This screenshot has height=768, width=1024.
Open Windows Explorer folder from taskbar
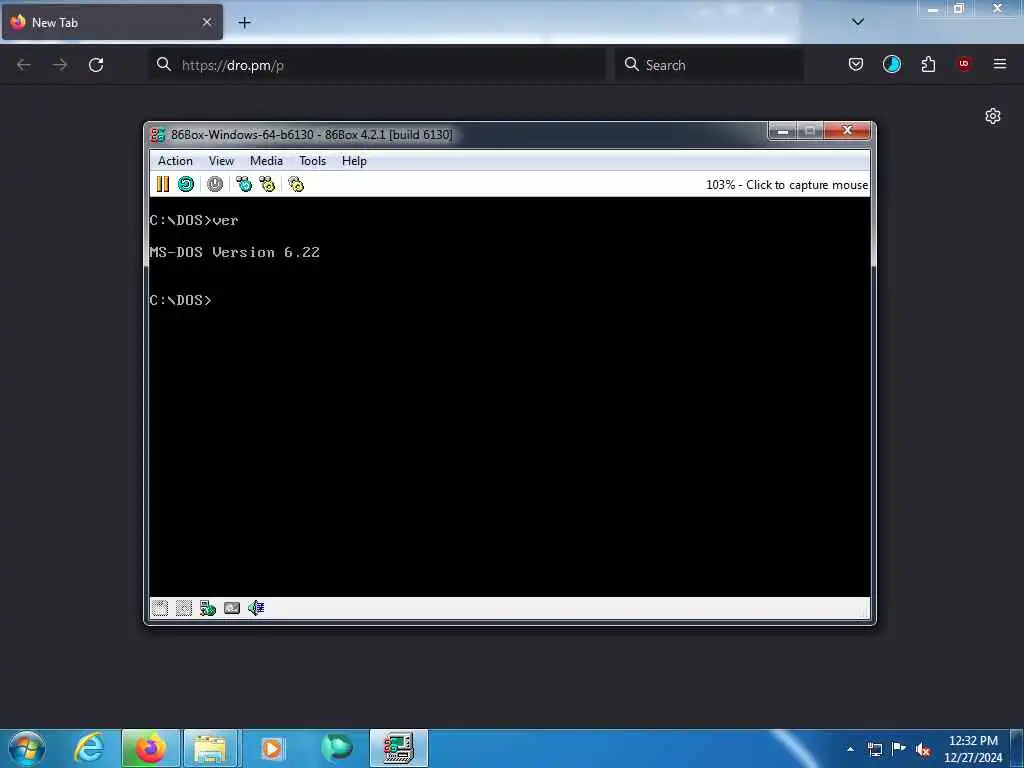[211, 748]
